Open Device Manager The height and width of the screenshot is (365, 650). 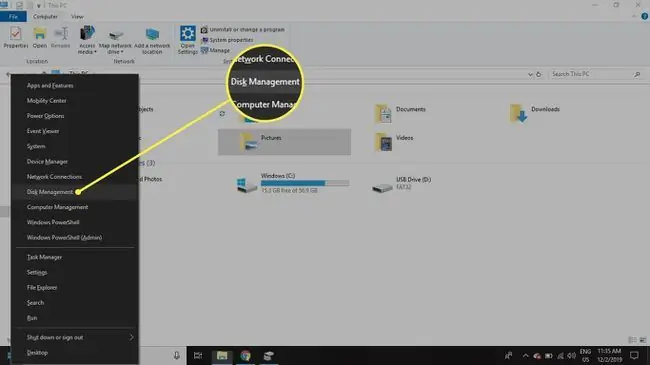pos(47,162)
